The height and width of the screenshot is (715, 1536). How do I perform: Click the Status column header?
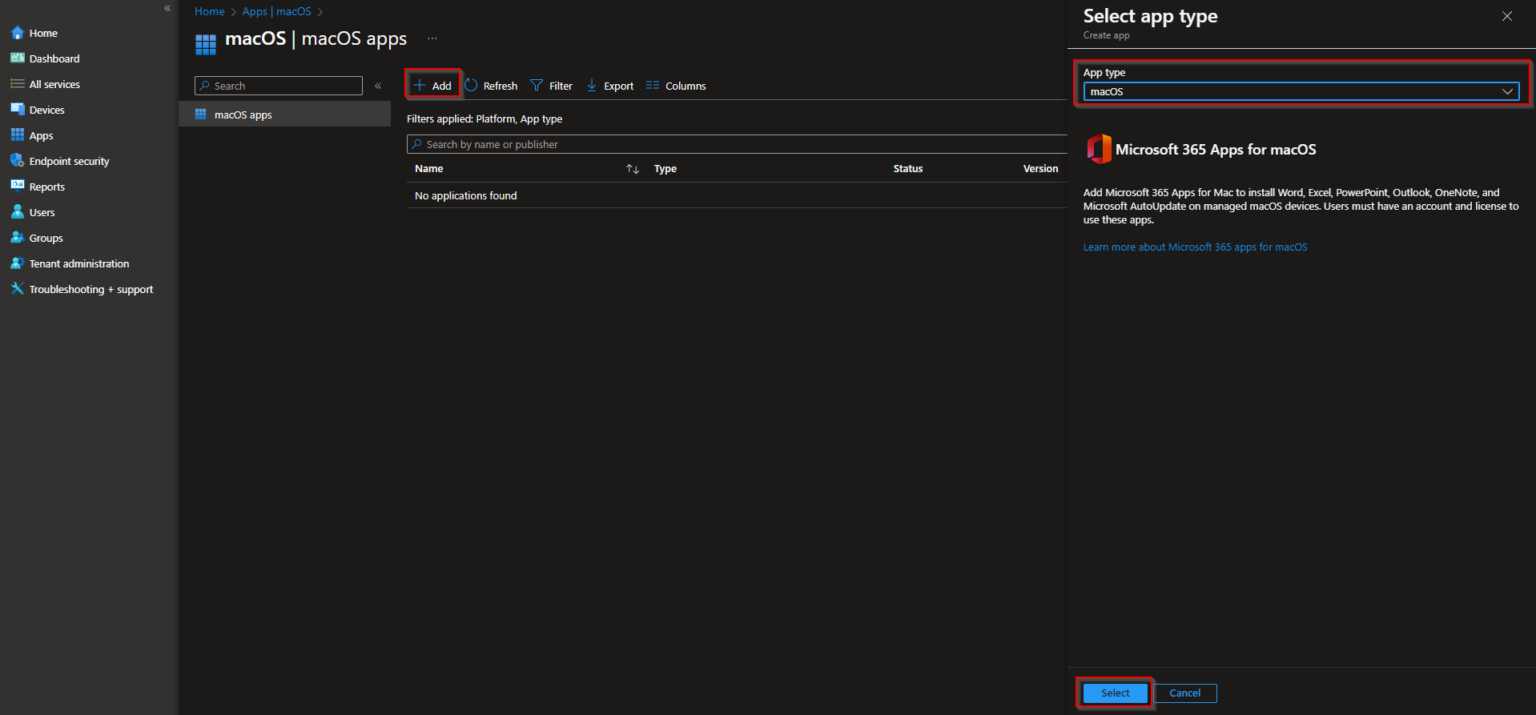tap(908, 169)
